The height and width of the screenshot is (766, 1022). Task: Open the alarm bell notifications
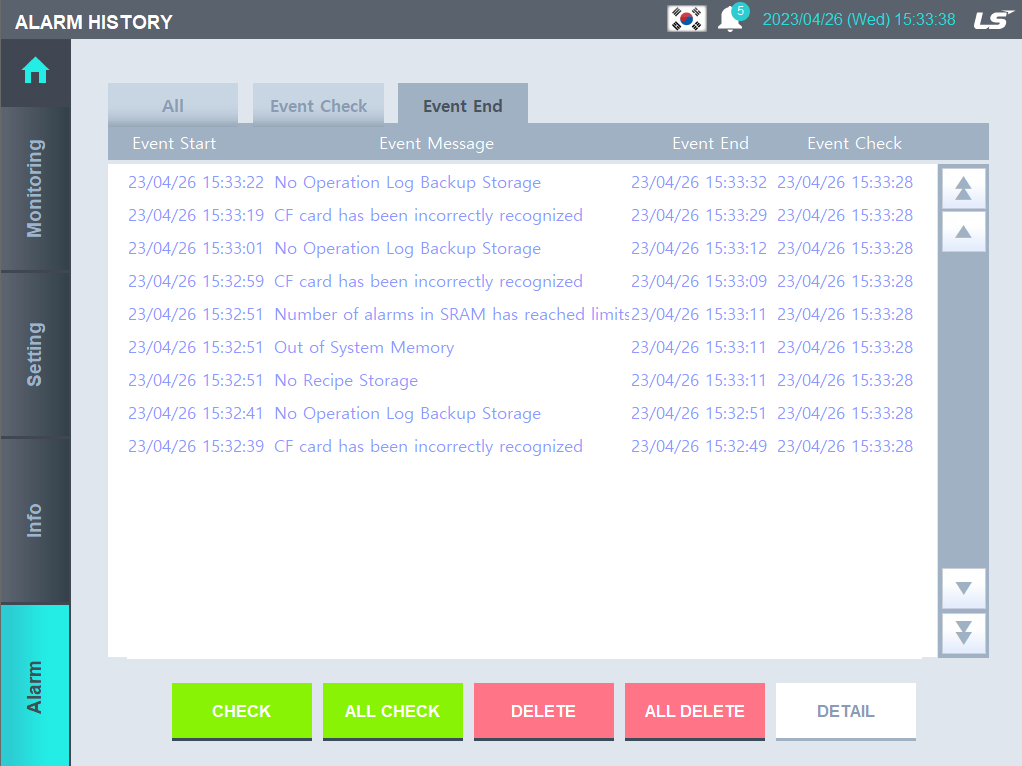(731, 19)
